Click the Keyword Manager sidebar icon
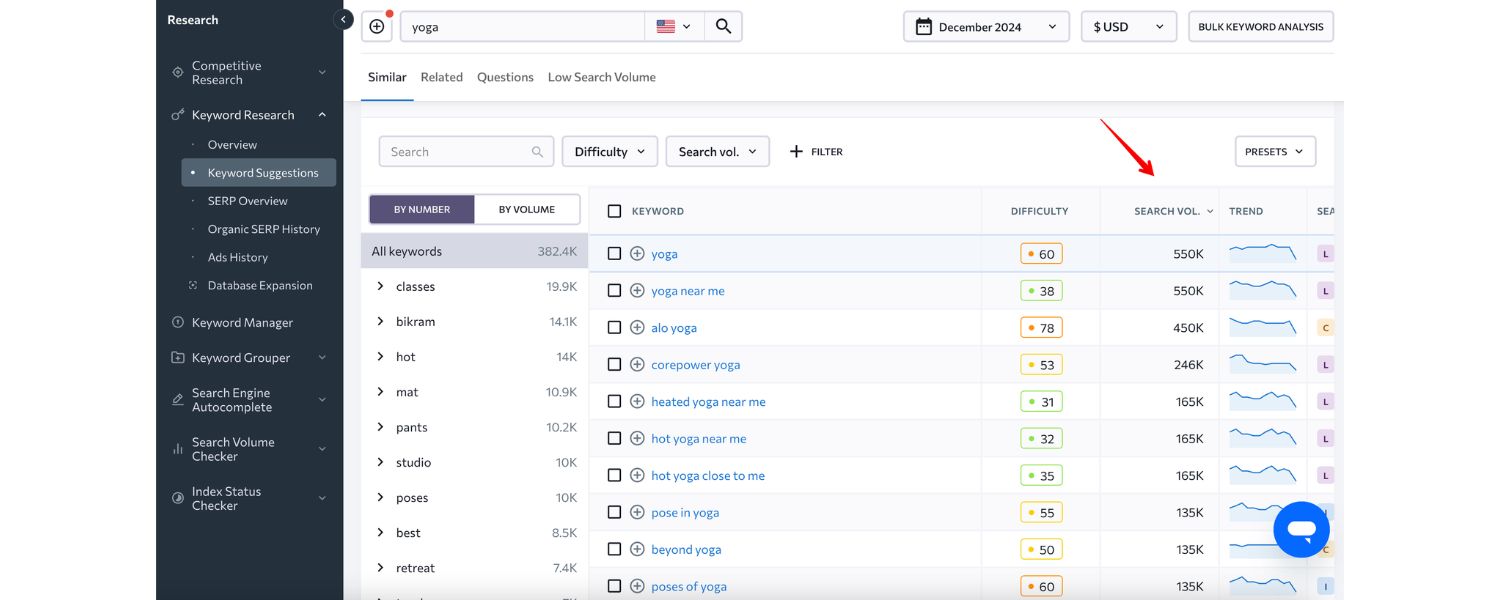The height and width of the screenshot is (600, 1500). tap(178, 323)
